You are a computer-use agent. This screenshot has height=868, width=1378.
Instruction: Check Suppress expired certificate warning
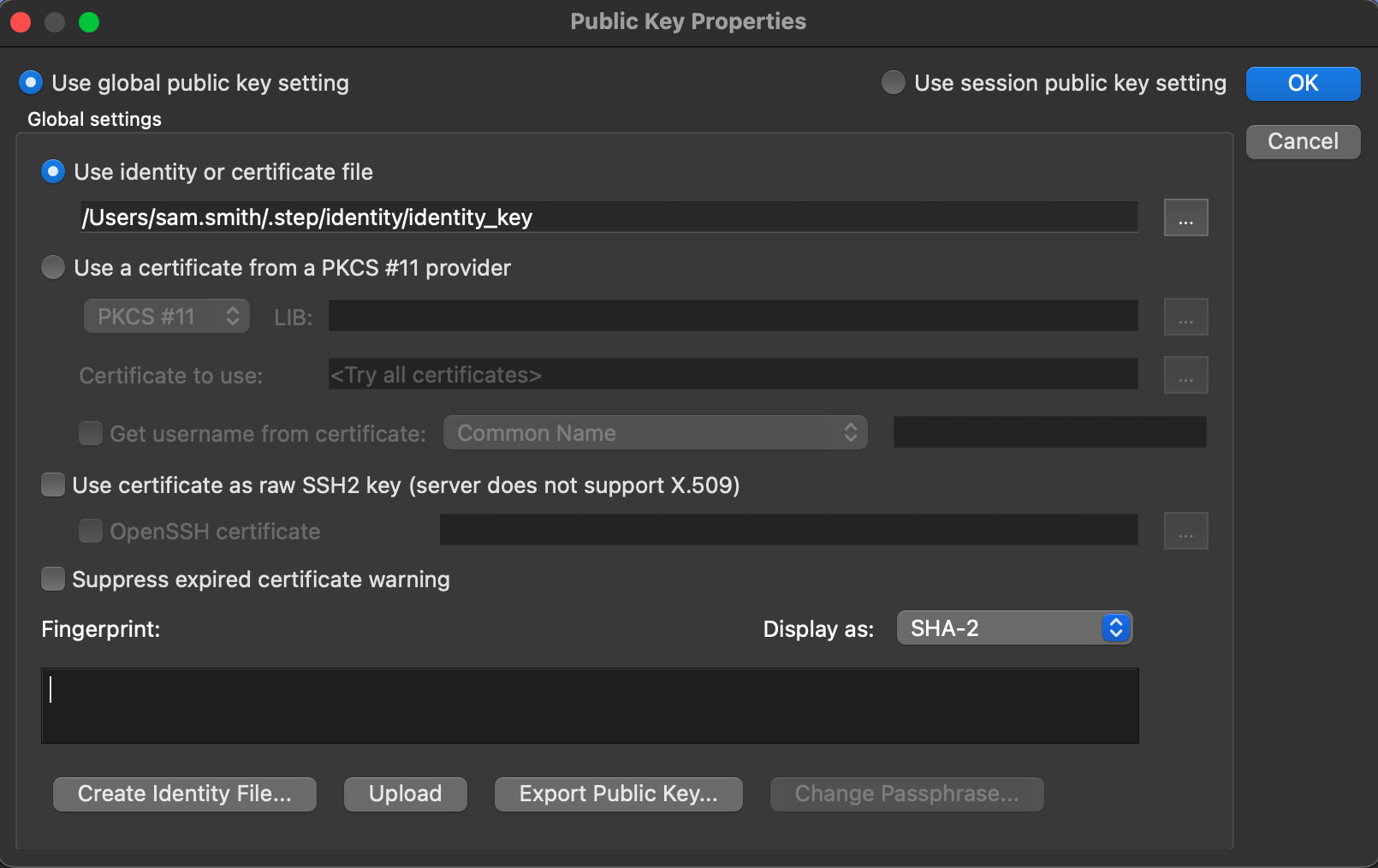[53, 580]
